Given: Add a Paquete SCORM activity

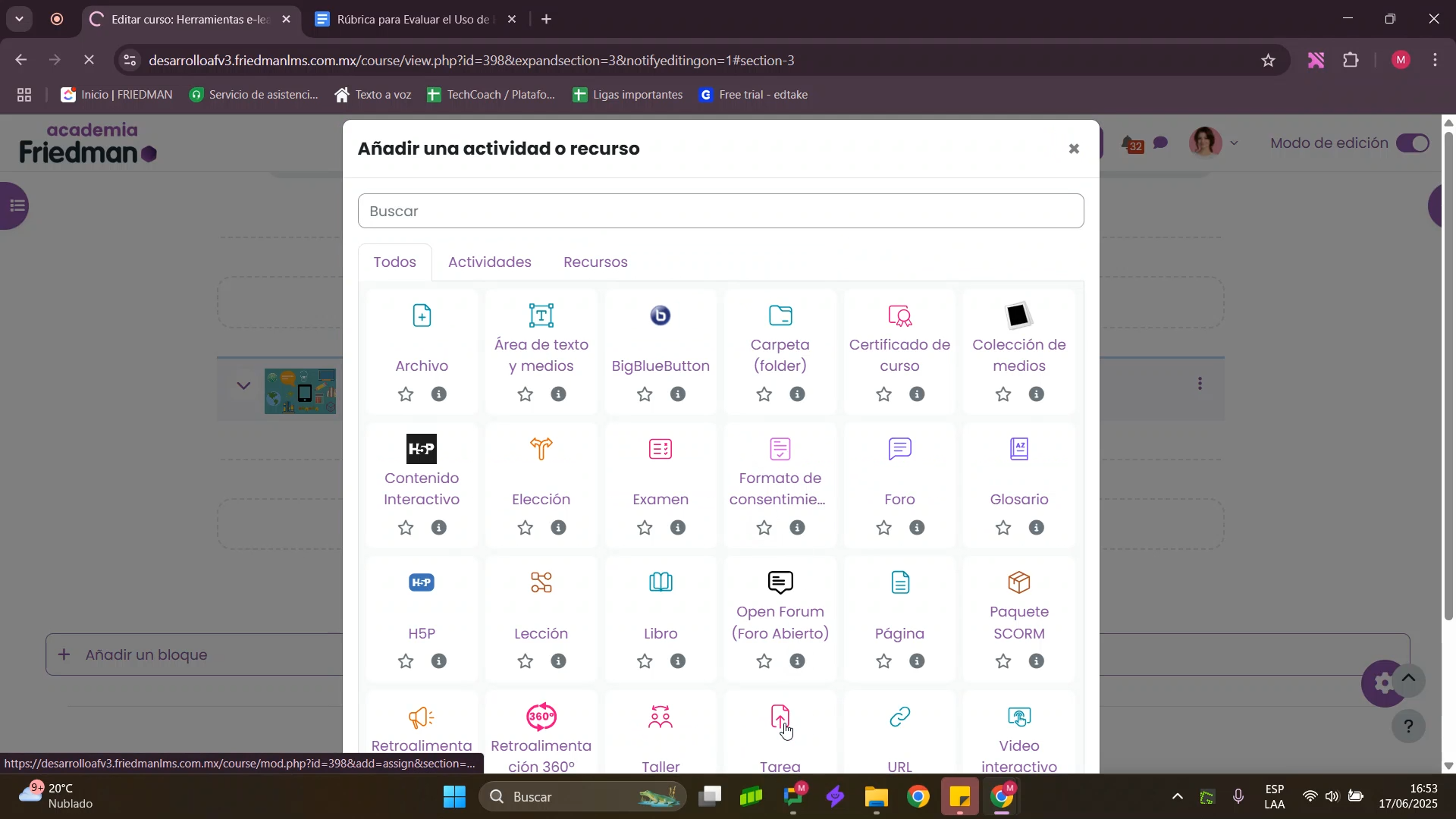Looking at the screenshot, I should tap(1018, 583).
